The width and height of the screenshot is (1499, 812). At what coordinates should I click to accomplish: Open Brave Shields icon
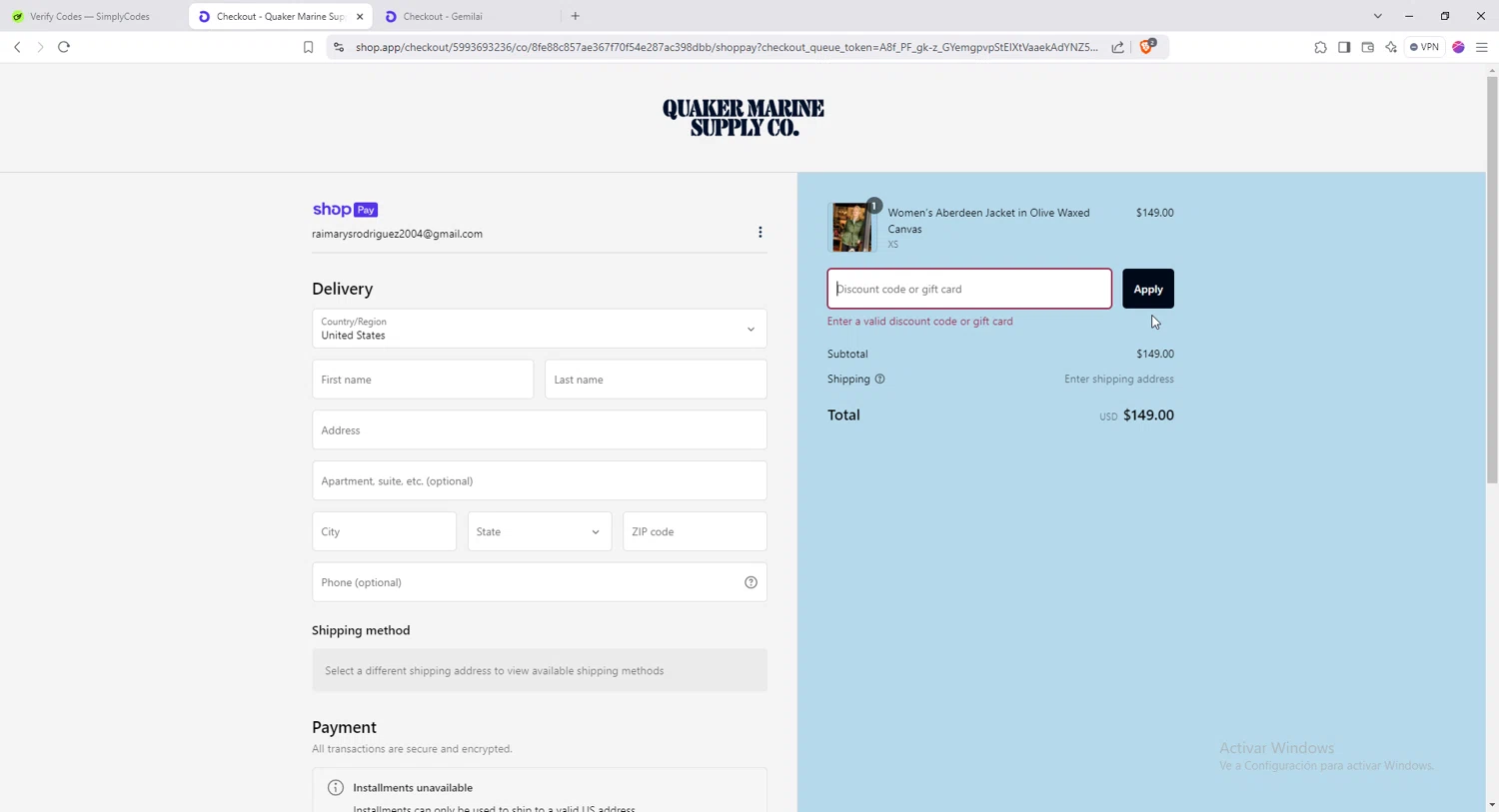point(1147,46)
